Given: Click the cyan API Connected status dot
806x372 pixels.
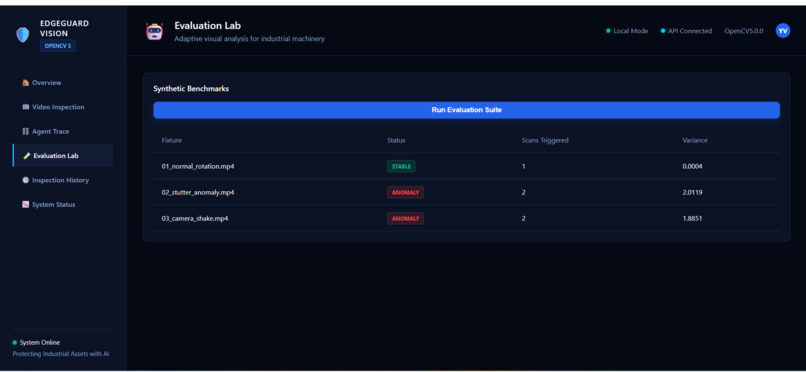Looking at the screenshot, I should (663, 31).
